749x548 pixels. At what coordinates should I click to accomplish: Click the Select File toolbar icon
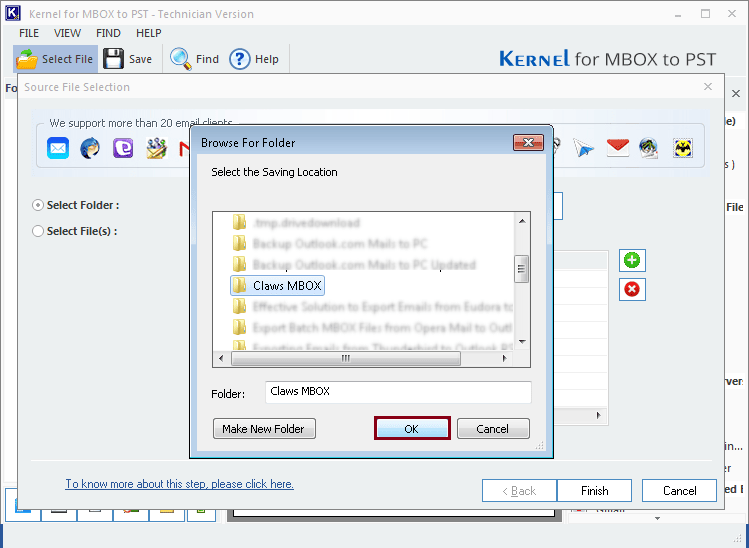coord(27,59)
